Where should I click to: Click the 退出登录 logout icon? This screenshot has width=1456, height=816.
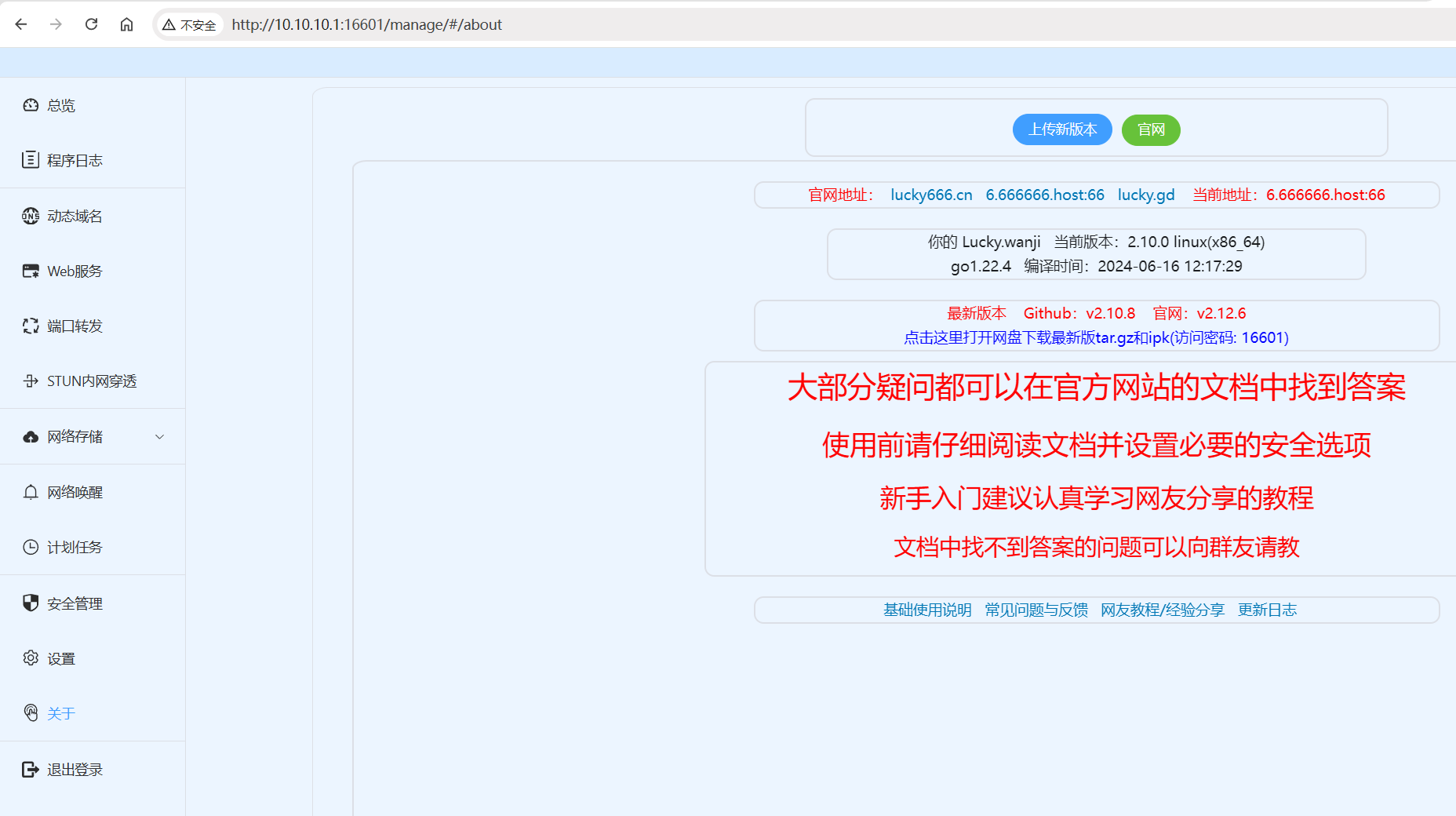click(31, 769)
